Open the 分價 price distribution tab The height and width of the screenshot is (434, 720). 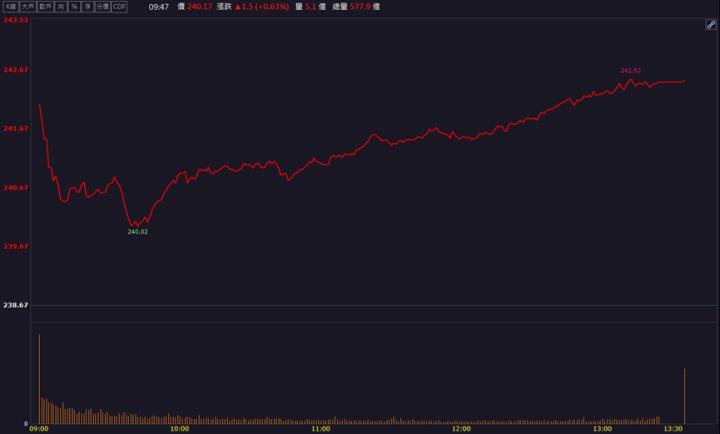tap(102, 6)
